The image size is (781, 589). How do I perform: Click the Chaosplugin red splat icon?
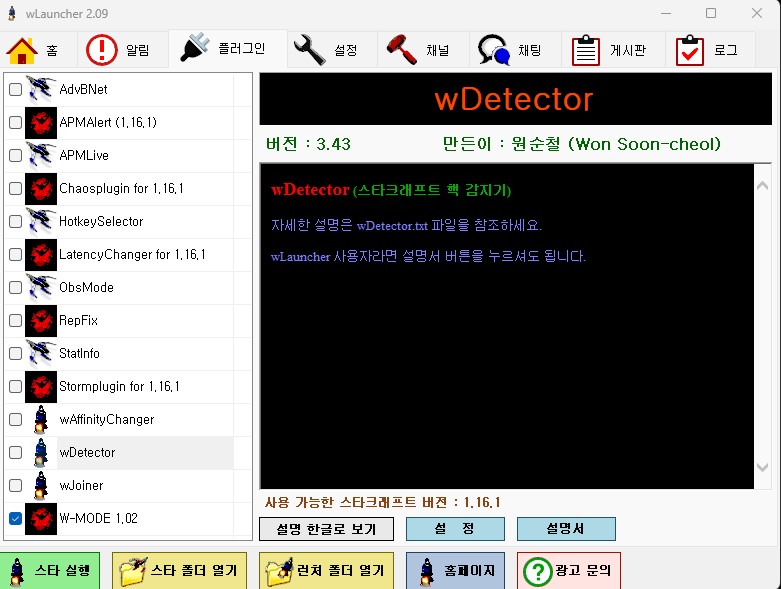click(41, 188)
